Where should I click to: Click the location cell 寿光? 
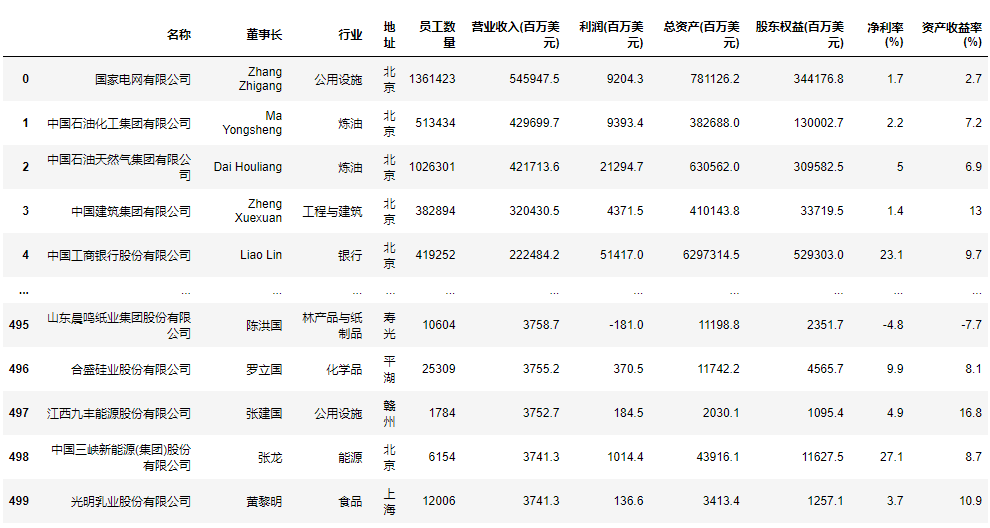pos(389,325)
